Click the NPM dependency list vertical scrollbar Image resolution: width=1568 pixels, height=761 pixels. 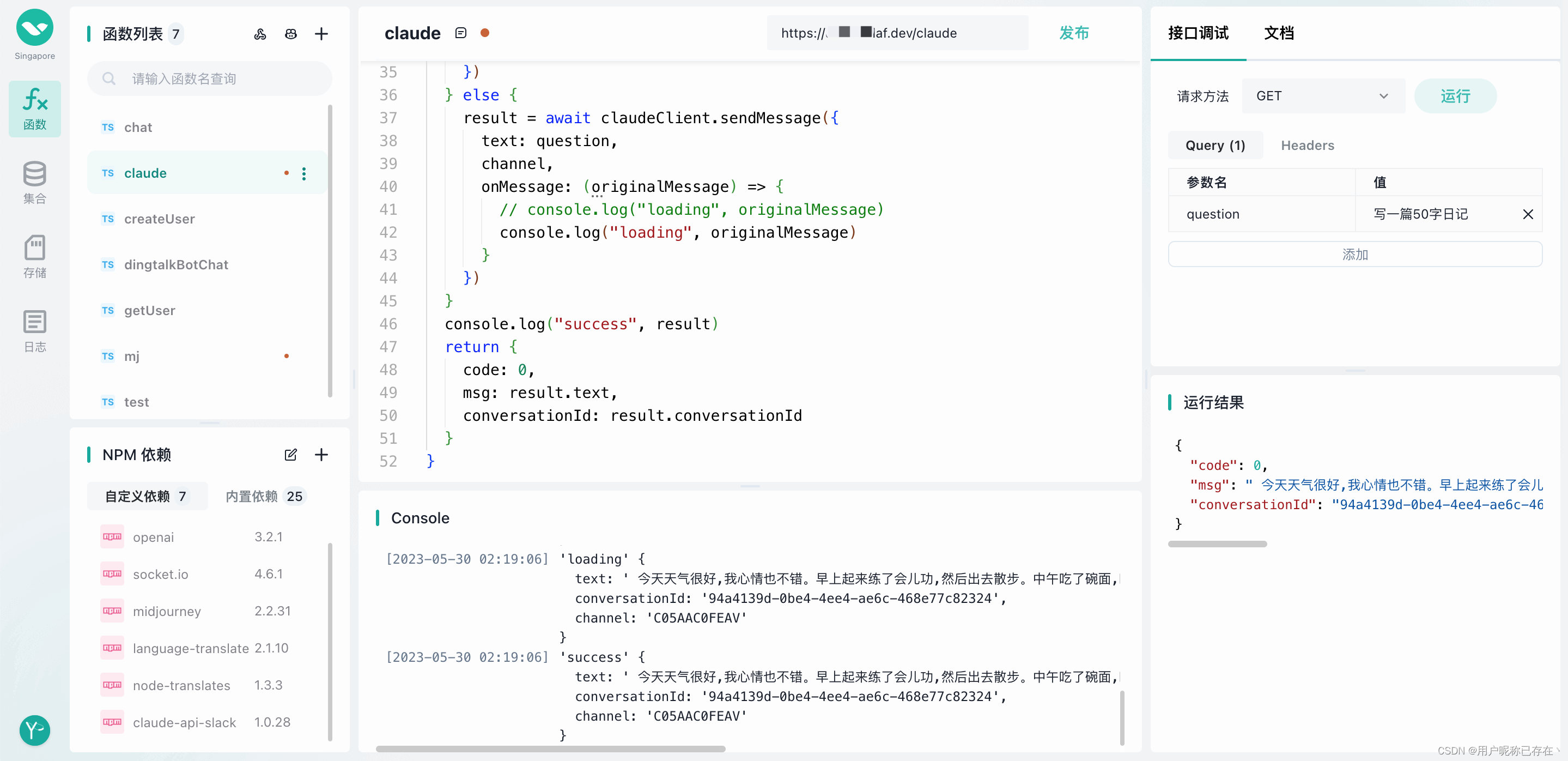(330, 642)
